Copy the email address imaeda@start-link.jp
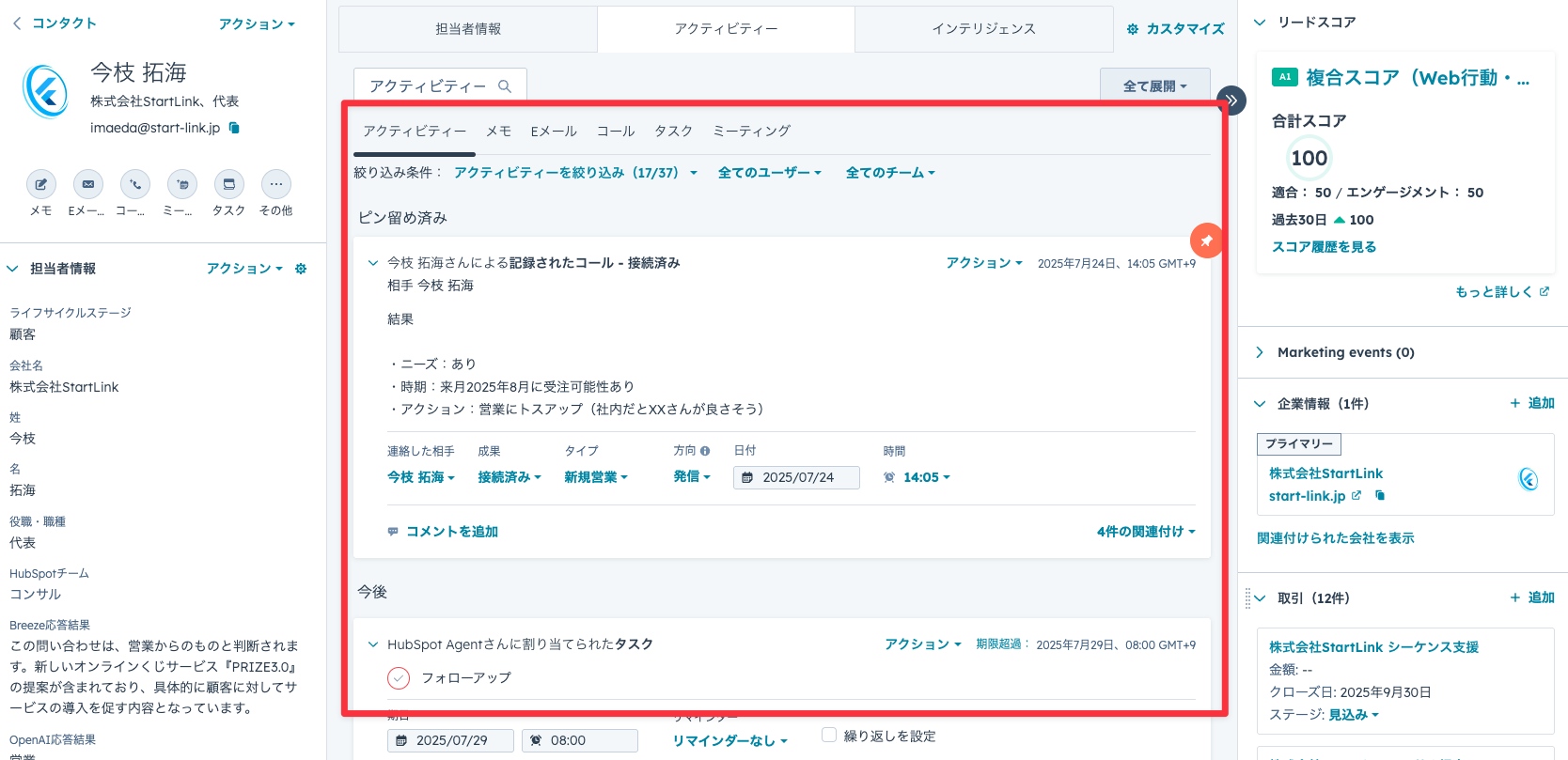Viewport: 1568px width, 760px height. (x=235, y=128)
